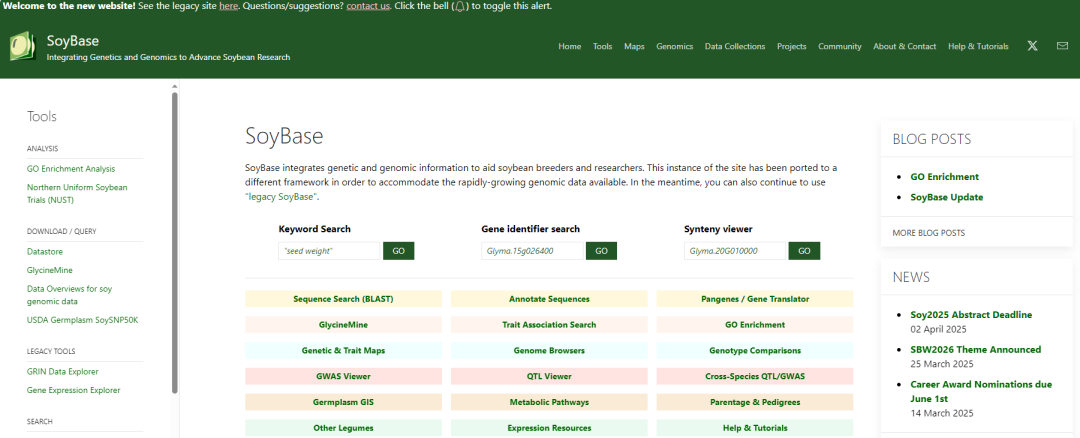Open the Community menu
Image resolution: width=1080 pixels, height=438 pixels.
[840, 46]
